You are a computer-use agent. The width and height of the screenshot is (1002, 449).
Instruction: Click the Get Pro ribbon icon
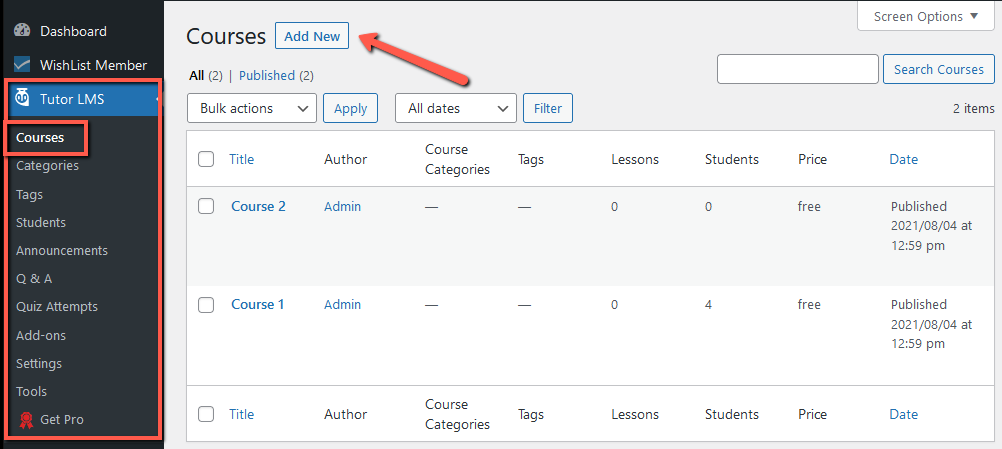coord(24,420)
